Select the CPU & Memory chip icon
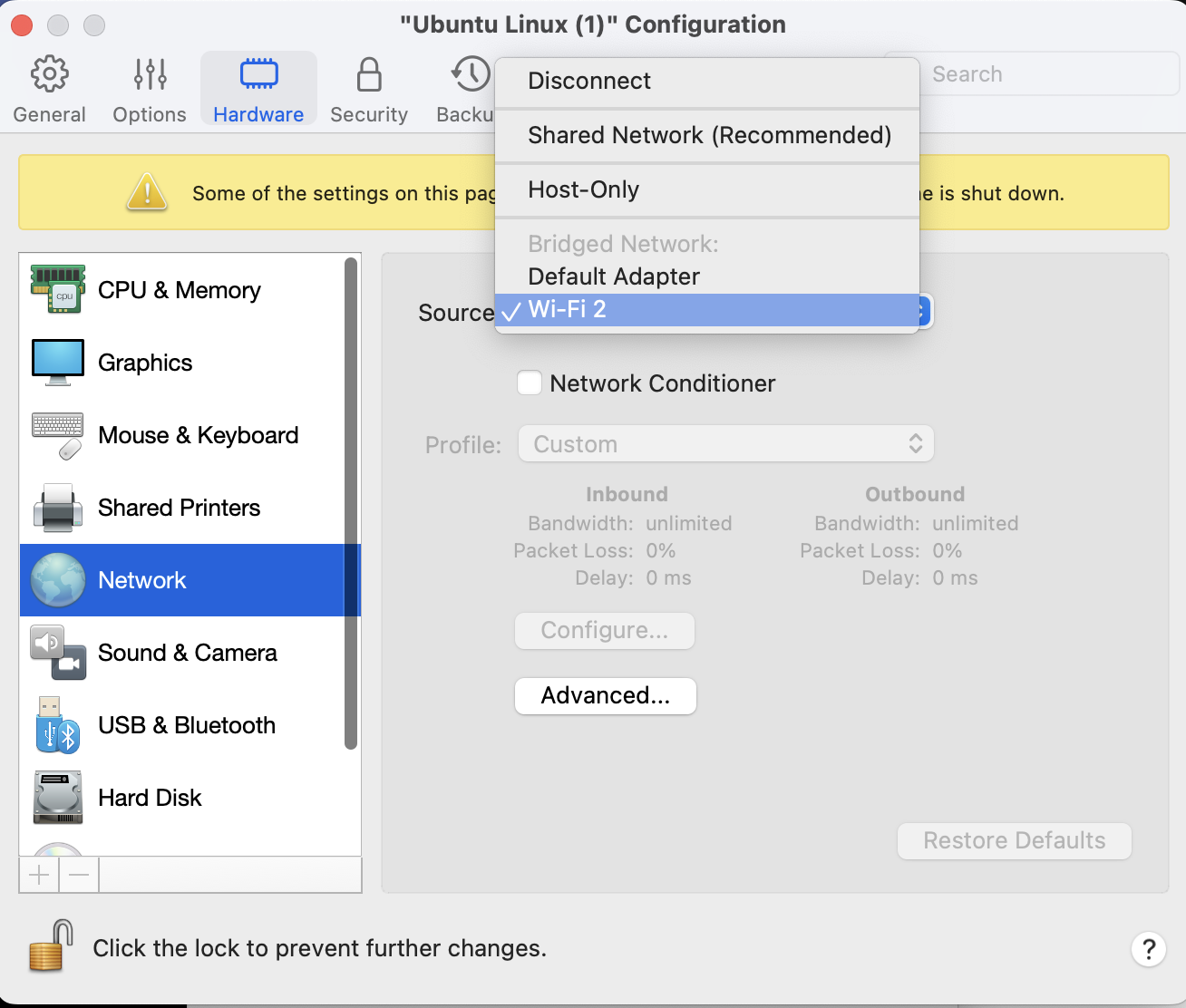The image size is (1186, 1008). tap(57, 290)
